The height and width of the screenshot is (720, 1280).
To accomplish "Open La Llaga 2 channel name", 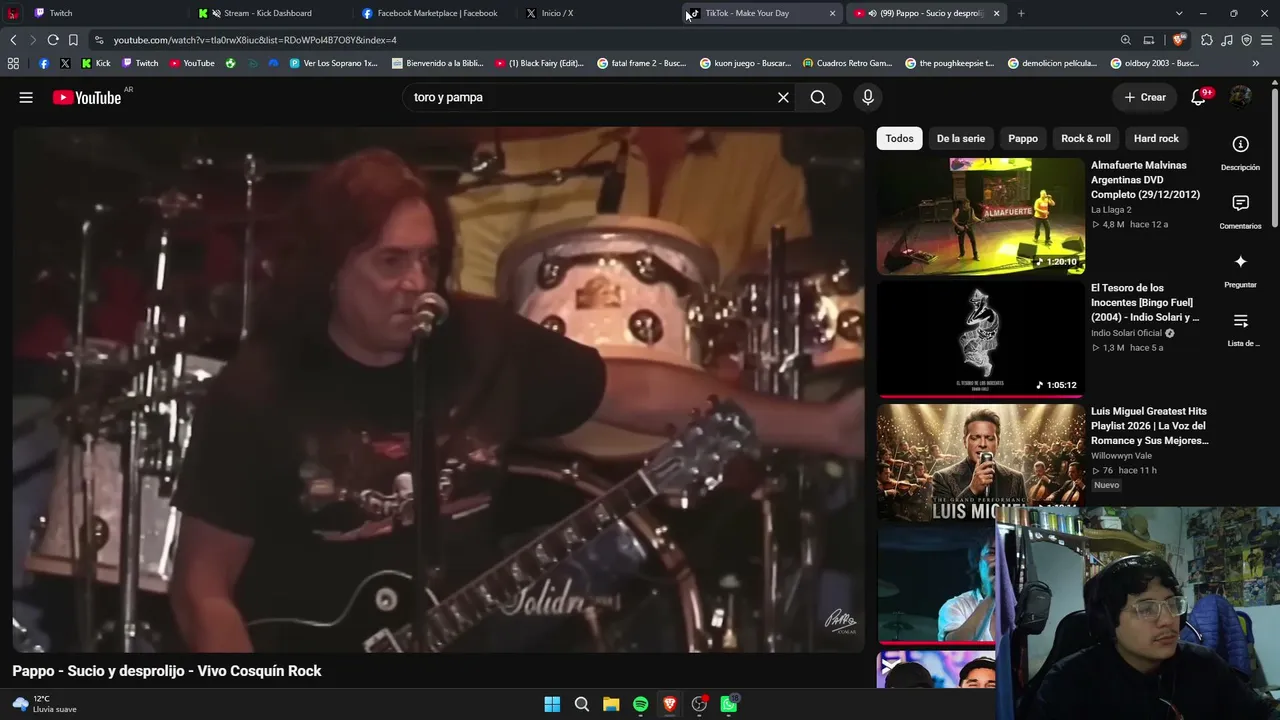I will click(1111, 210).
